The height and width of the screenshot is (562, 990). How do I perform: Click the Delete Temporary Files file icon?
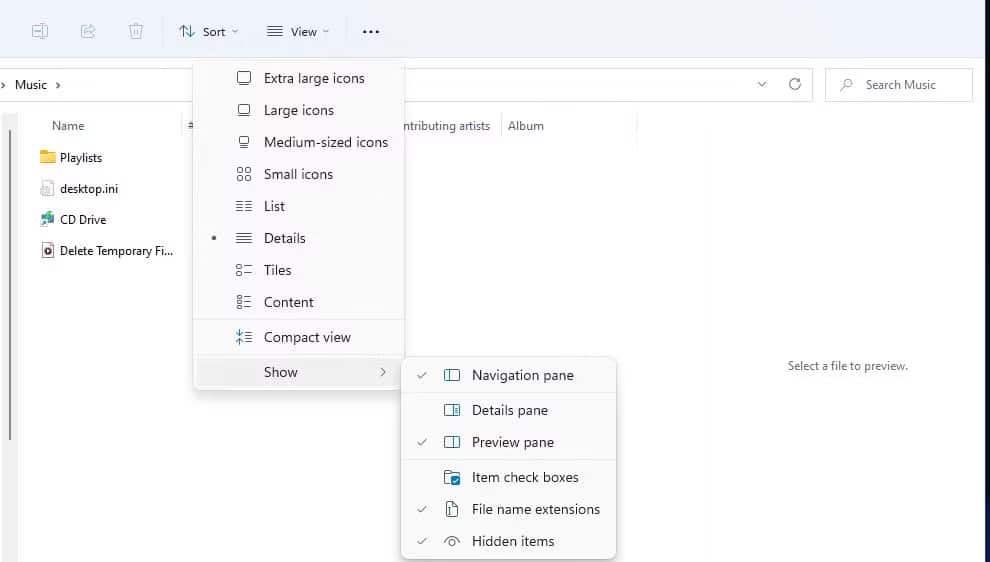[47, 251]
